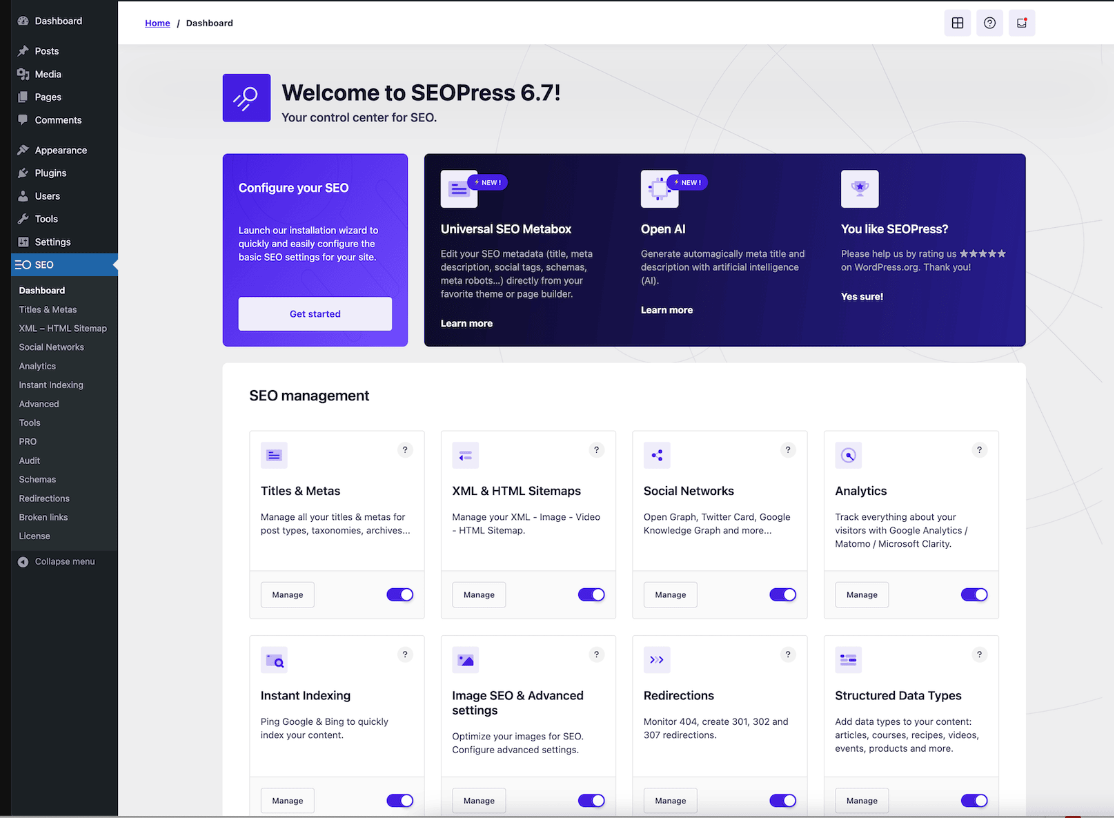Click the Analytics card icon

(x=848, y=455)
